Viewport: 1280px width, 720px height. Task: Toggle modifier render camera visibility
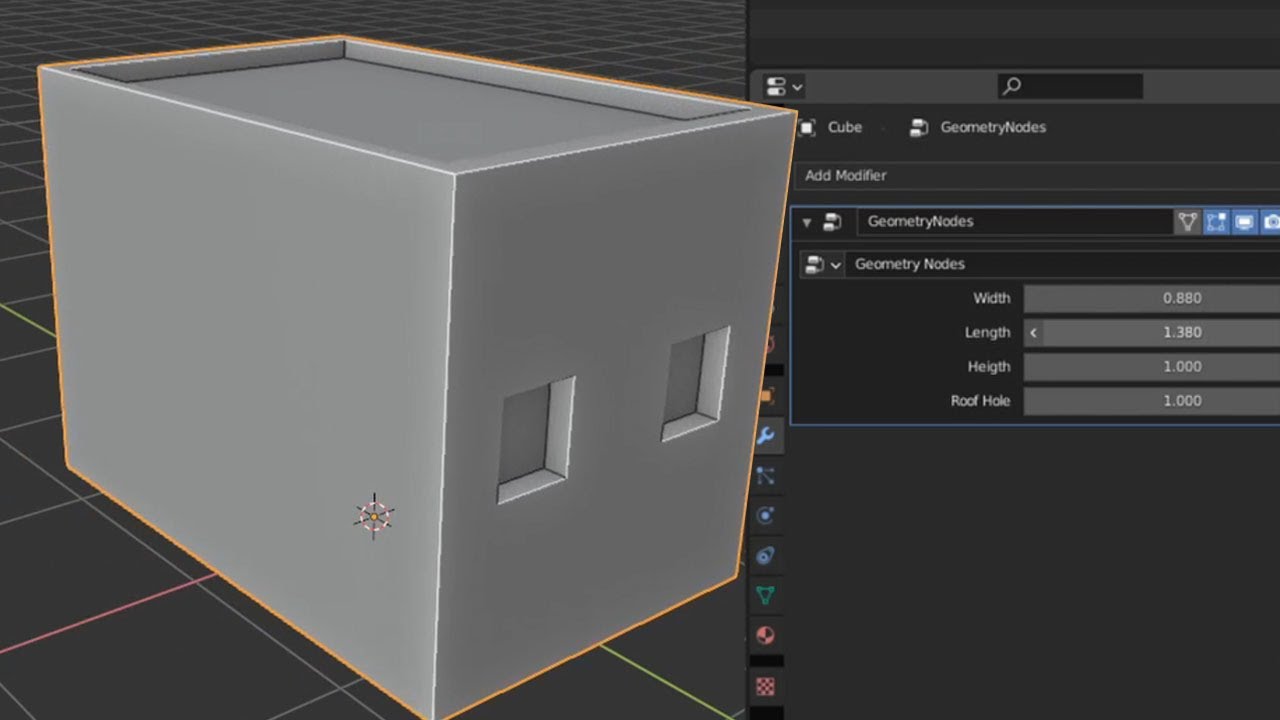[1270, 222]
